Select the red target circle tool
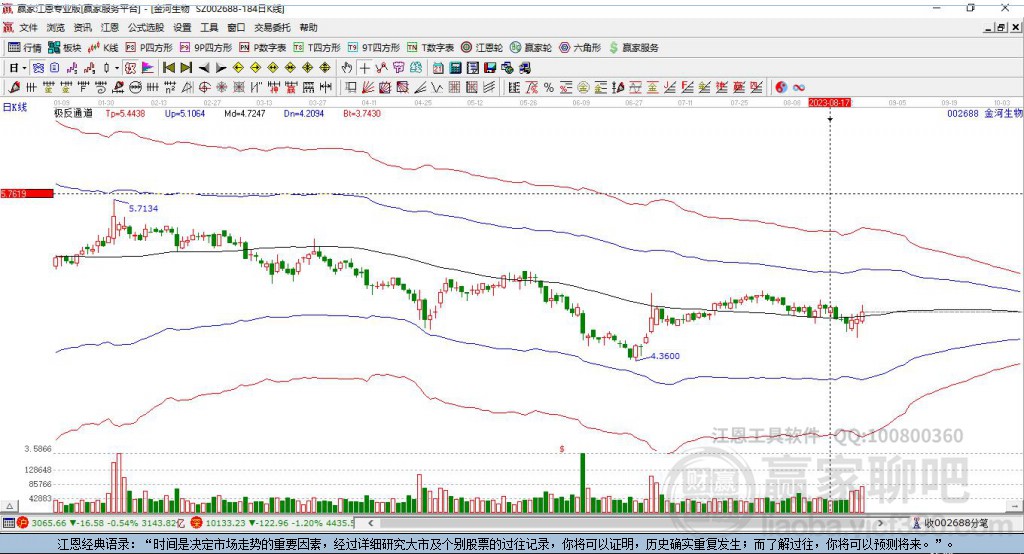 point(204,88)
